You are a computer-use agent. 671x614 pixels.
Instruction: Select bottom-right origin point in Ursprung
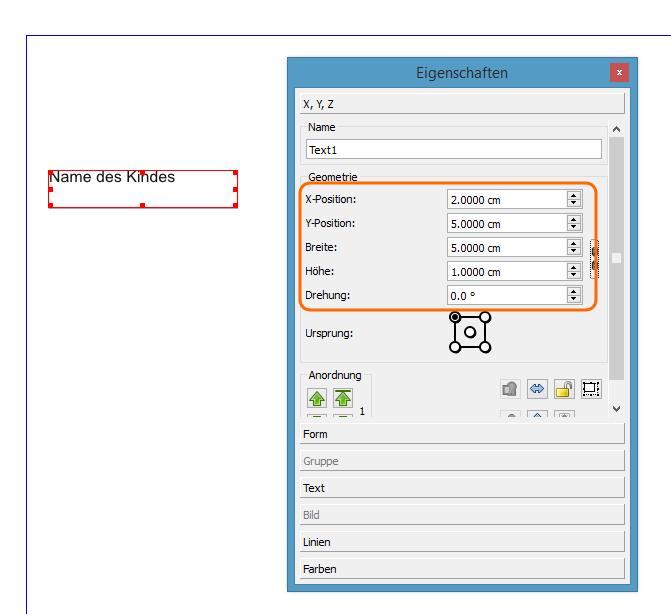[486, 347]
